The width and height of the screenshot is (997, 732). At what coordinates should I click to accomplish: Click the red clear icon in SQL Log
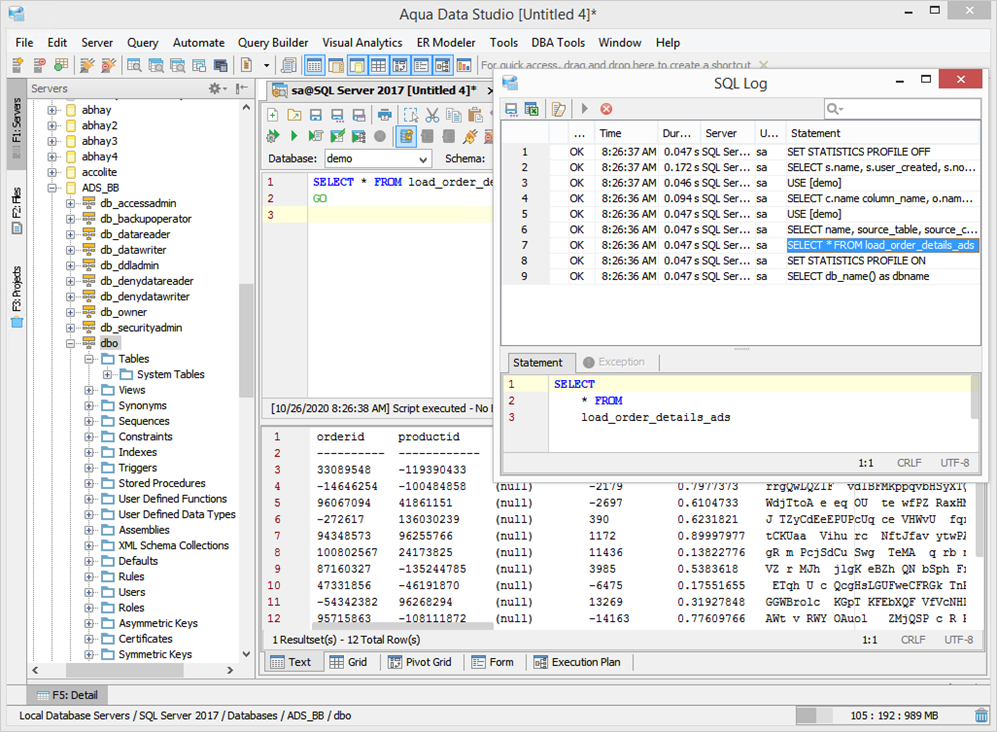tap(606, 108)
